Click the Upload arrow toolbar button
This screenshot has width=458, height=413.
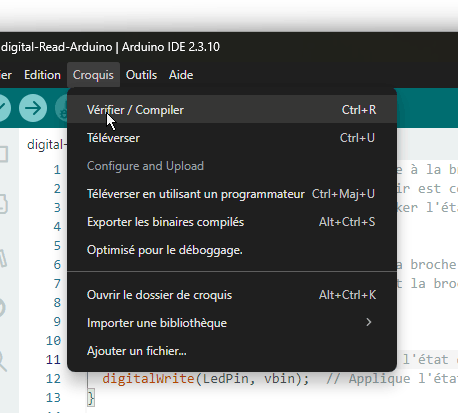[x=33, y=108]
